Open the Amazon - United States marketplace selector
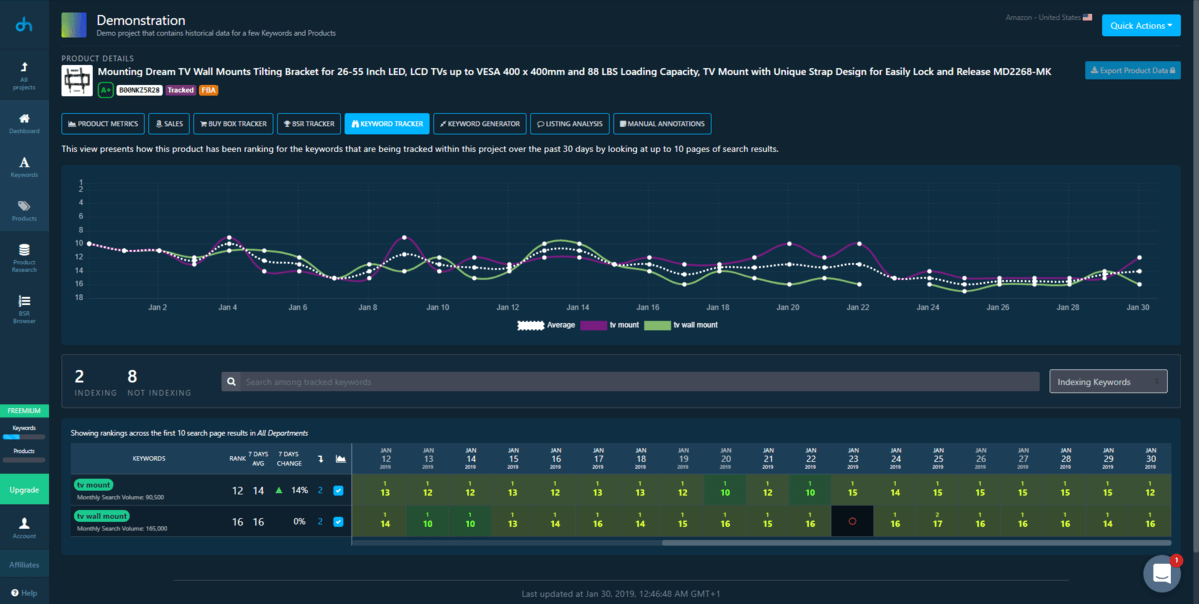The image size is (1200, 604). [x=1048, y=16]
